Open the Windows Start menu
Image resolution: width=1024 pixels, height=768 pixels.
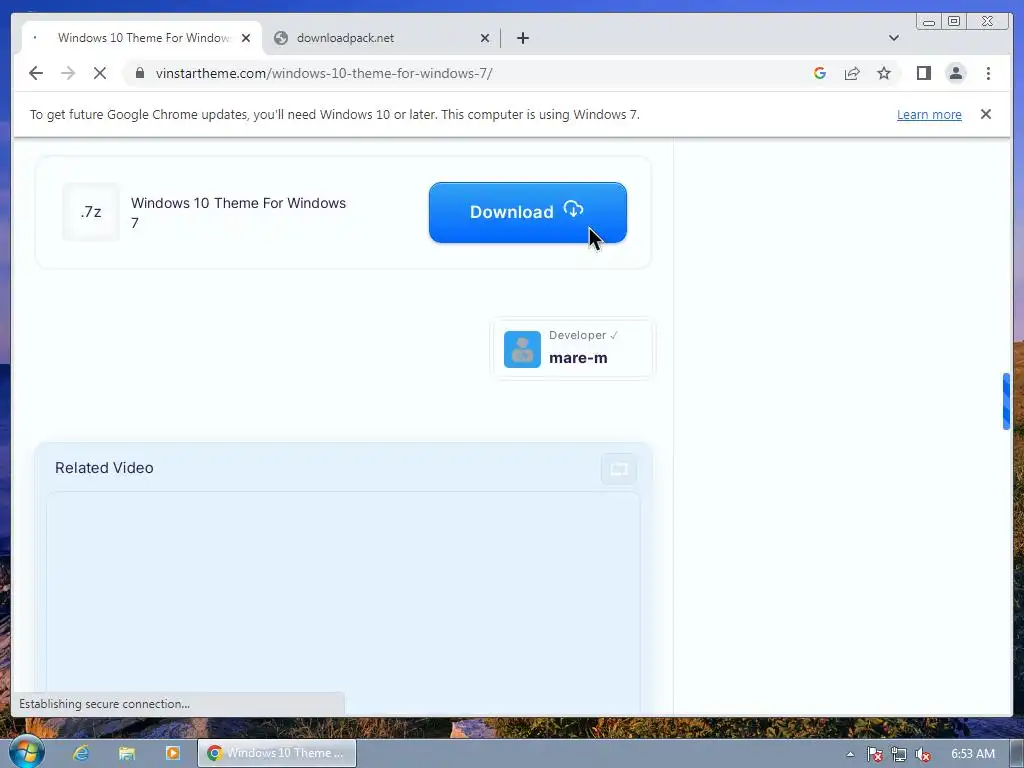26,752
